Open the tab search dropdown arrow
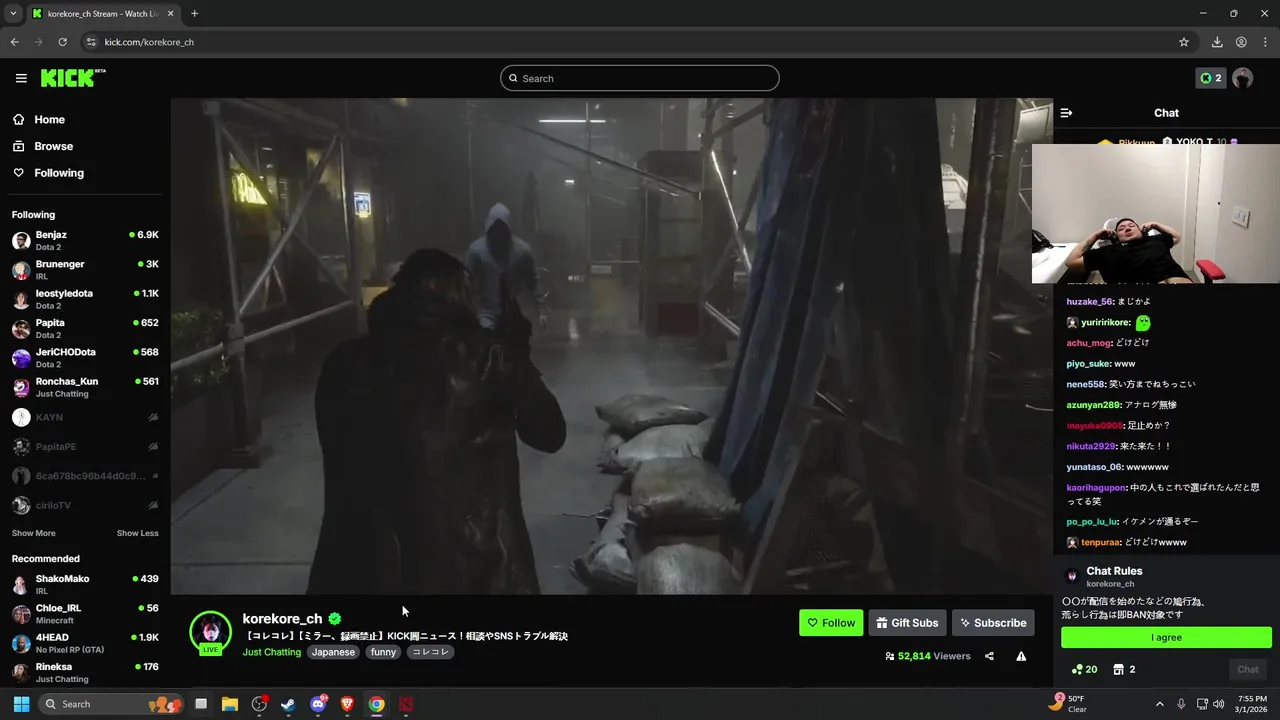Viewport: 1280px width, 720px height. (12, 14)
